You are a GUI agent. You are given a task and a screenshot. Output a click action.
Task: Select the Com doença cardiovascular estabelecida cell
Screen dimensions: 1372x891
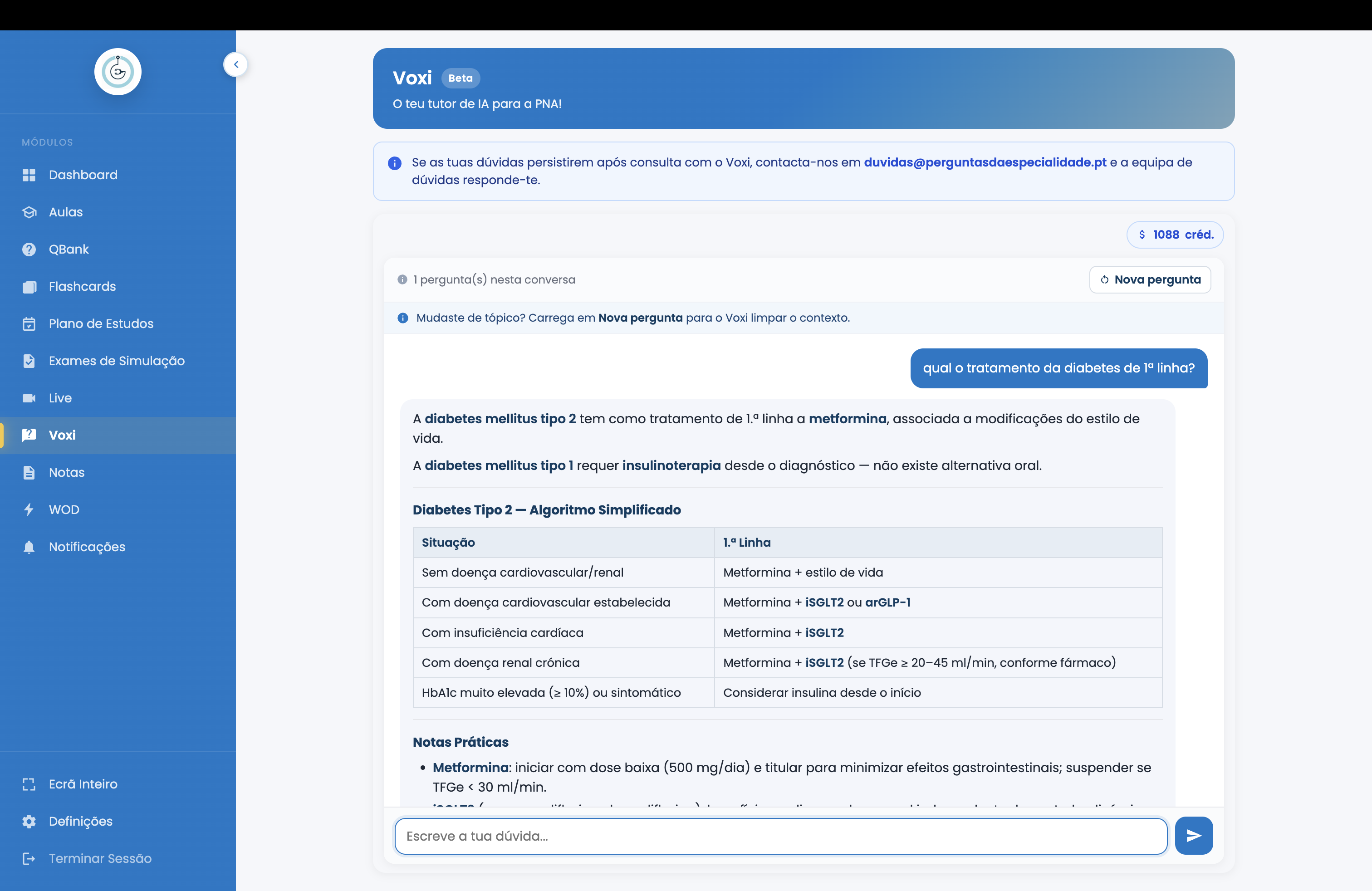[564, 602]
